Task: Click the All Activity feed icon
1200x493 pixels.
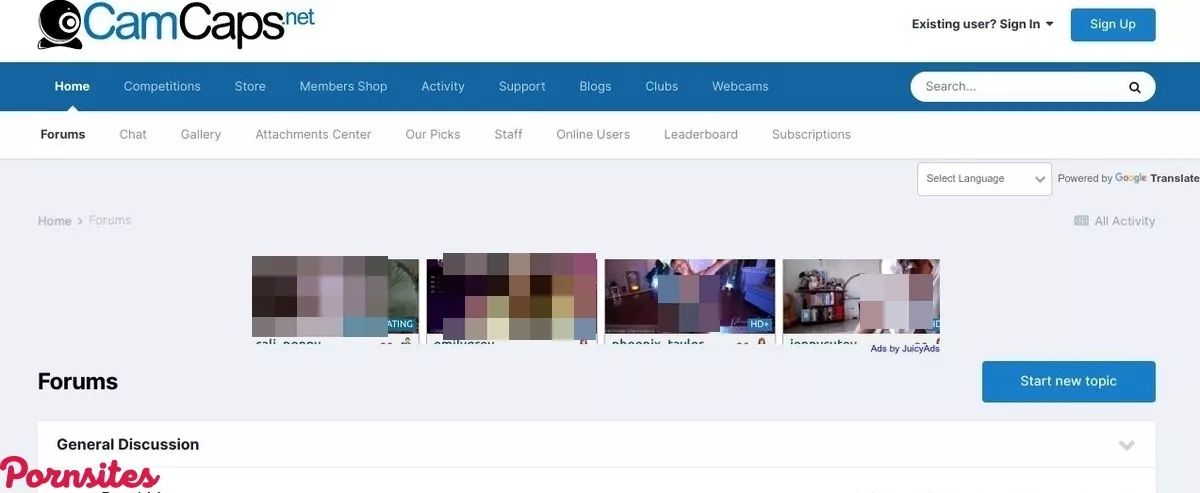Action: (1081, 221)
